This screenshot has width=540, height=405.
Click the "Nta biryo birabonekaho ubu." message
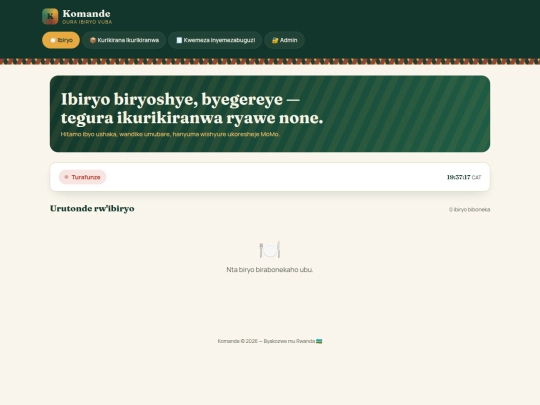pos(270,270)
